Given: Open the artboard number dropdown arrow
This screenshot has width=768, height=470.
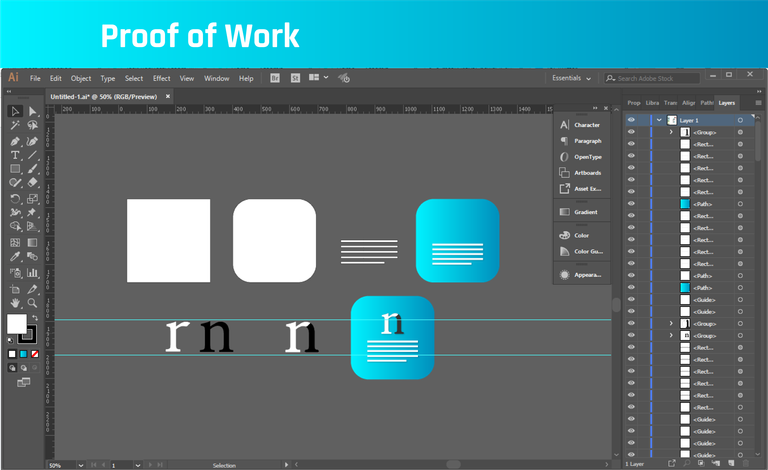Looking at the screenshot, I should [138, 465].
